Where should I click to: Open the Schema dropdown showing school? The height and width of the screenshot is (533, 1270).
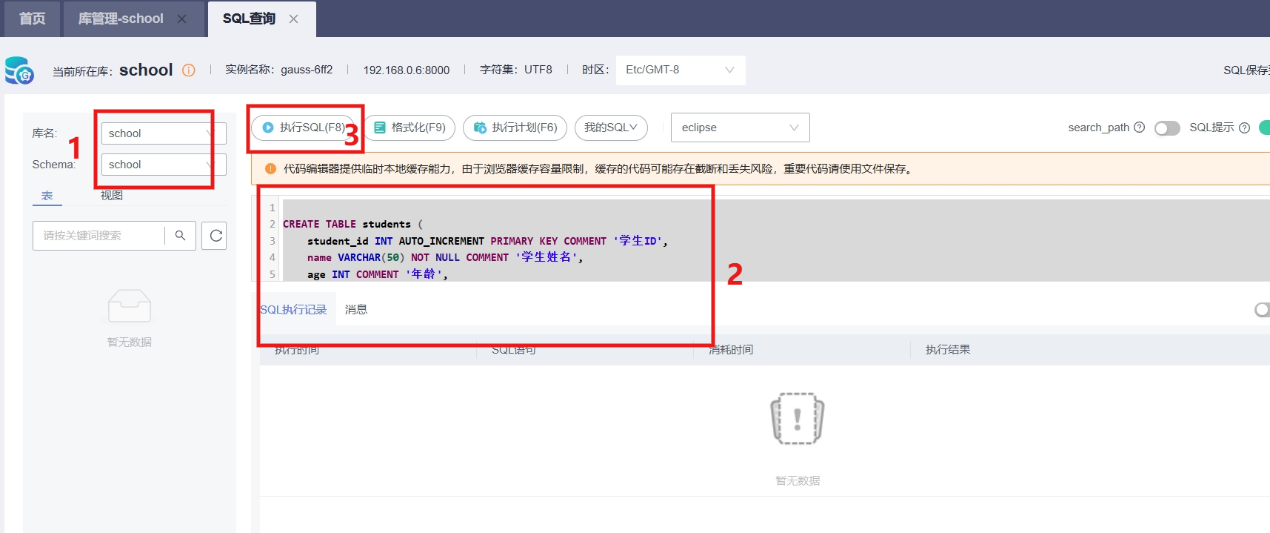tap(164, 164)
